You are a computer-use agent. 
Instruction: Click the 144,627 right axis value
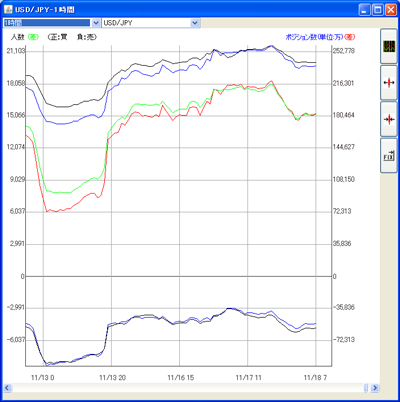[x=344, y=147]
